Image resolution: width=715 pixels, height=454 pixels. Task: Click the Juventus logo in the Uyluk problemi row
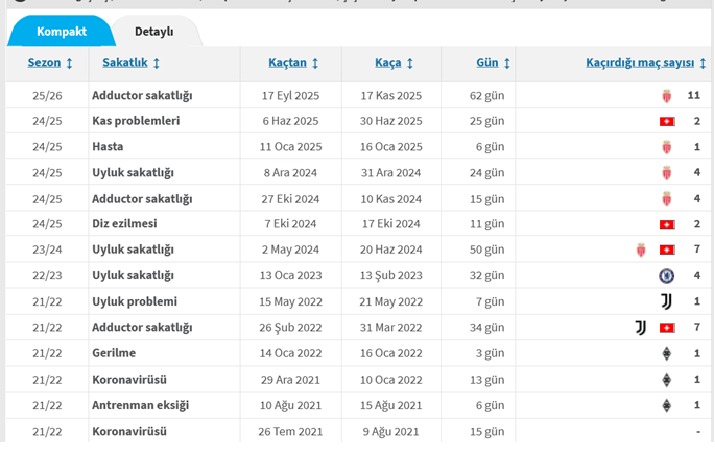tap(667, 301)
